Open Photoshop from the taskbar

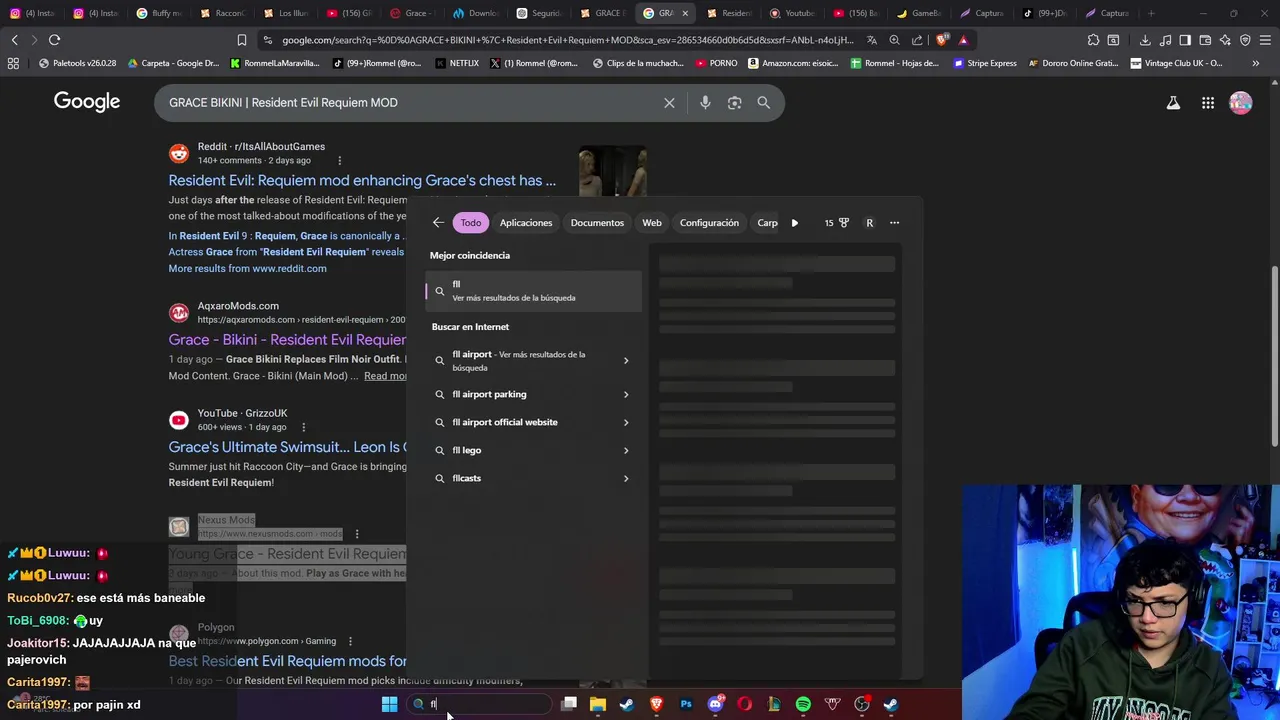pyautogui.click(x=686, y=704)
